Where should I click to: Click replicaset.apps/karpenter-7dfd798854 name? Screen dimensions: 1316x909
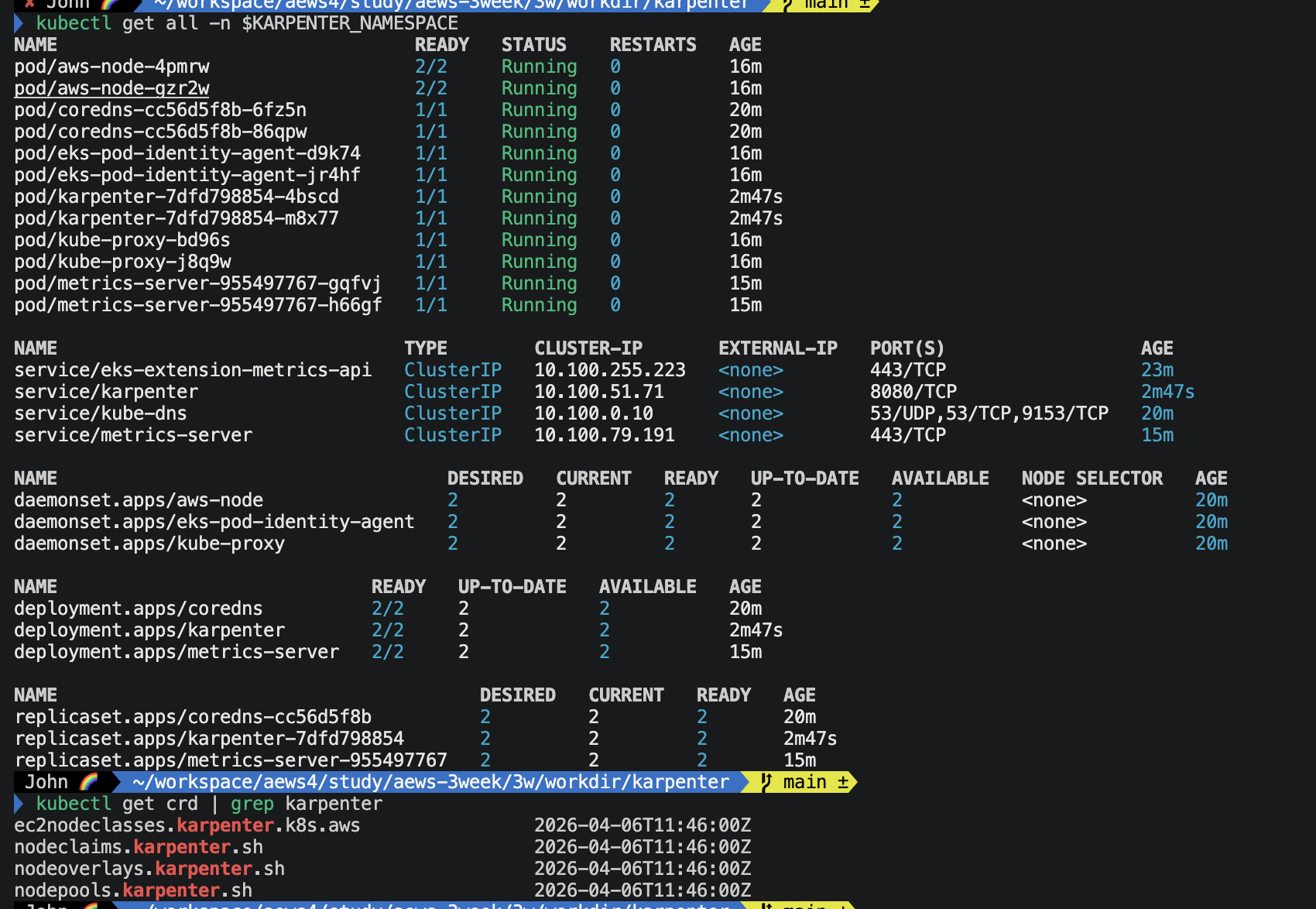(x=209, y=739)
